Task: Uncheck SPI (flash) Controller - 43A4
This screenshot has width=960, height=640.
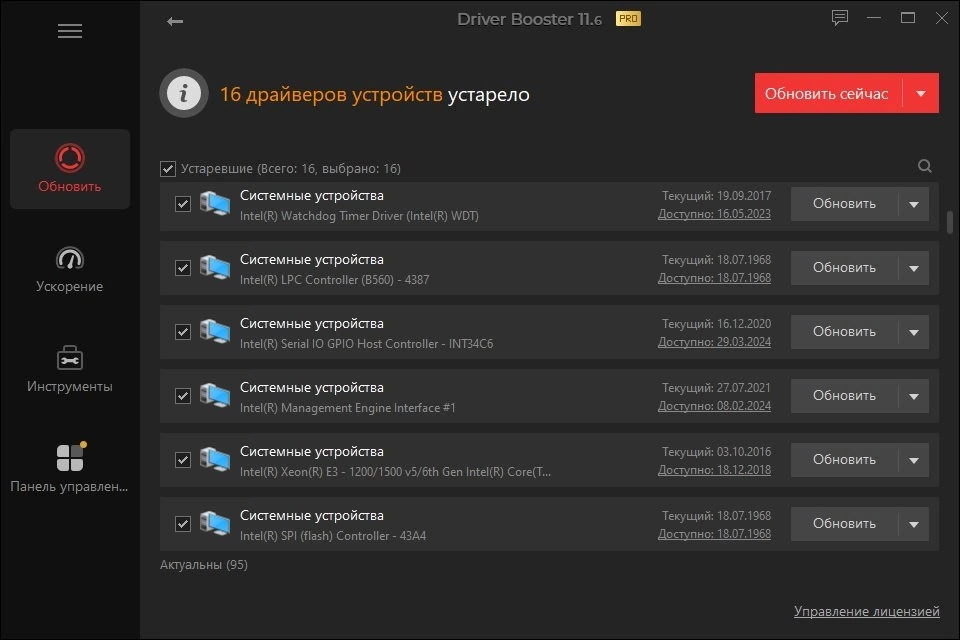Action: click(182, 524)
